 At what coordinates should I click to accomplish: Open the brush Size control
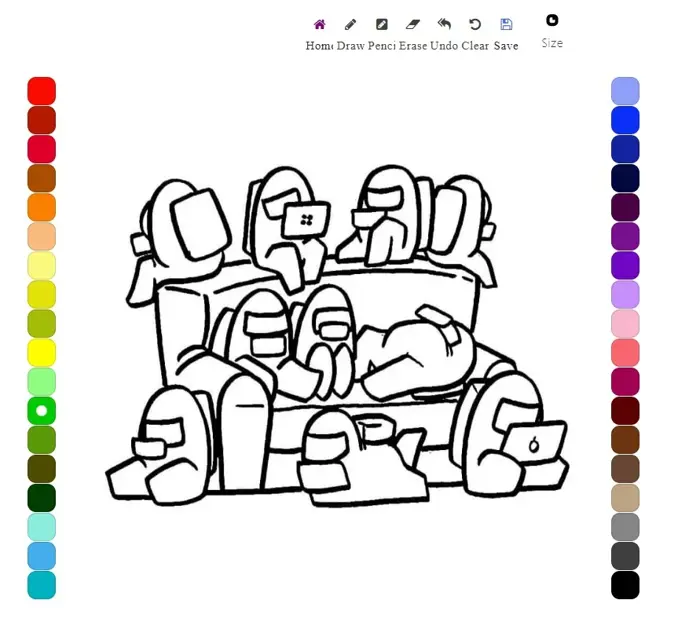(x=552, y=21)
